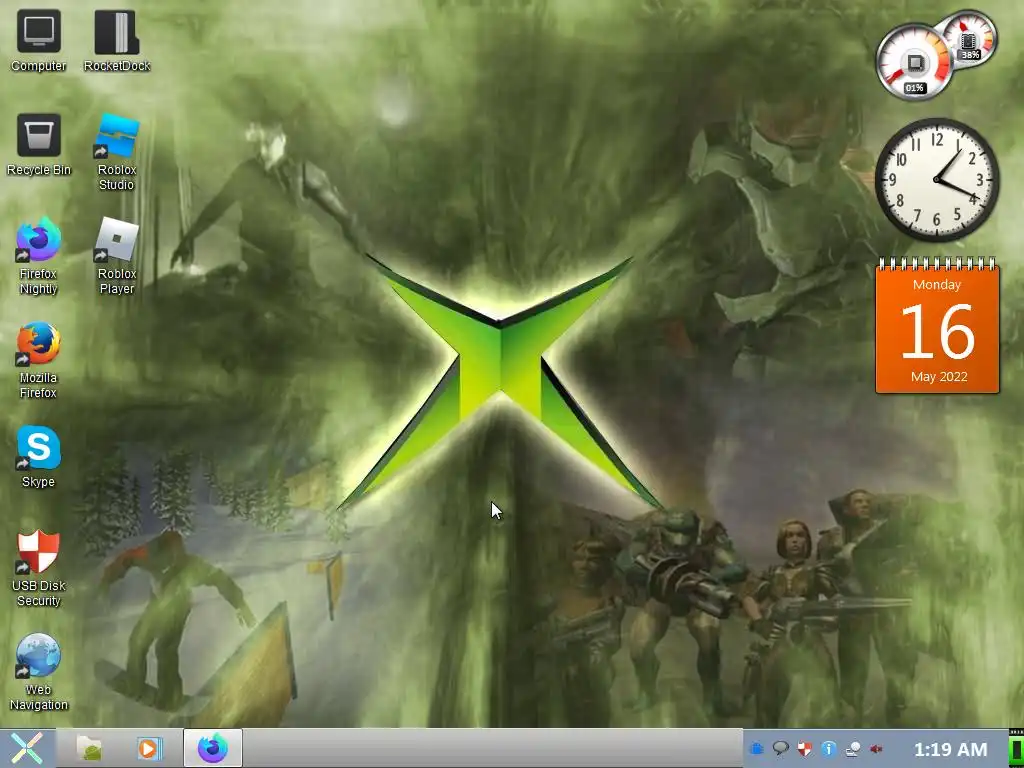The height and width of the screenshot is (768, 1024).
Task: Launch the media player from the taskbar
Action: [150, 748]
